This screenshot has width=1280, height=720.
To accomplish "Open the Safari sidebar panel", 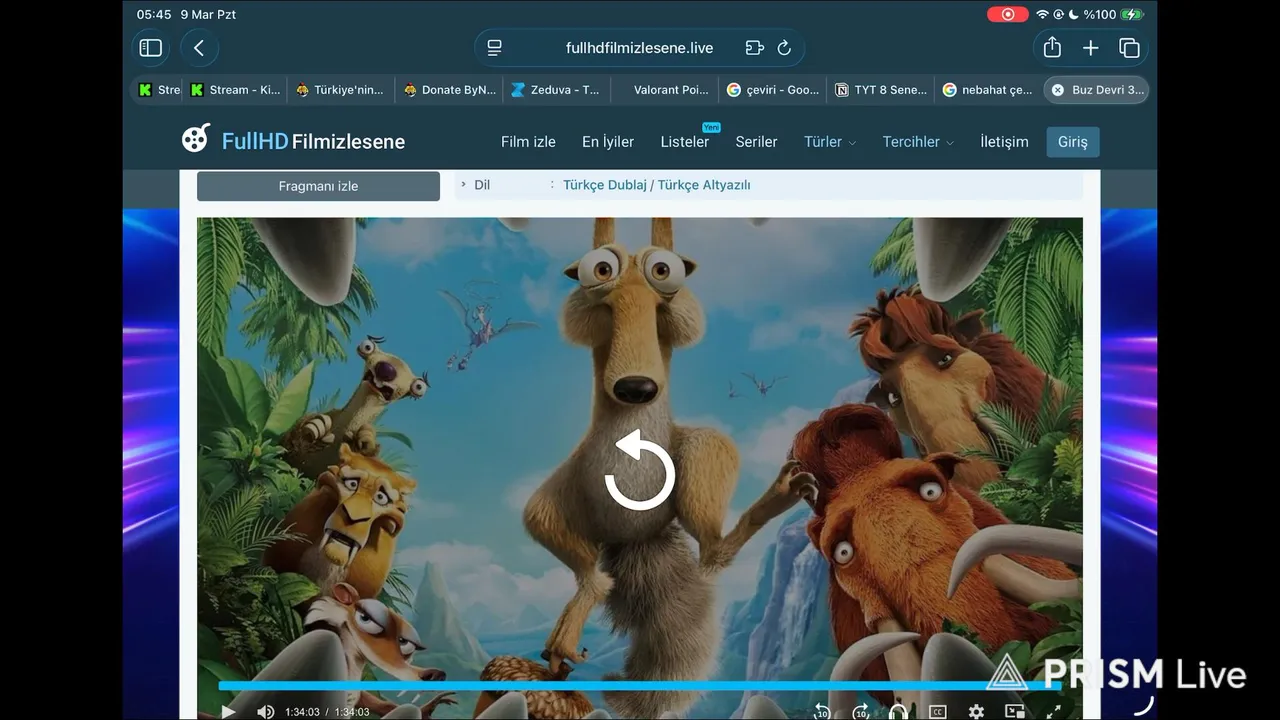I will [x=150, y=48].
